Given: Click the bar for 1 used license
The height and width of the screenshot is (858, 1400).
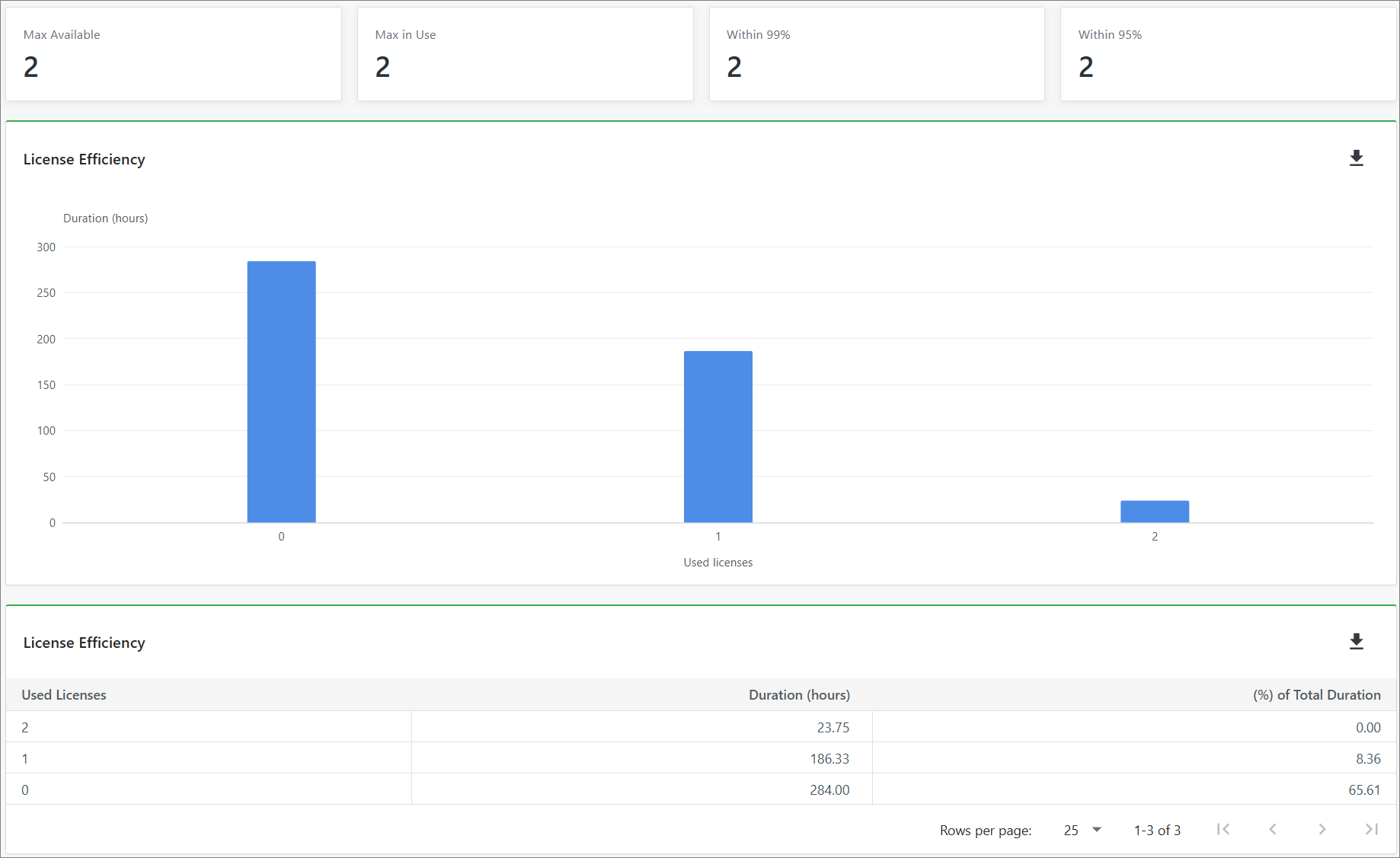Looking at the screenshot, I should 718,436.
